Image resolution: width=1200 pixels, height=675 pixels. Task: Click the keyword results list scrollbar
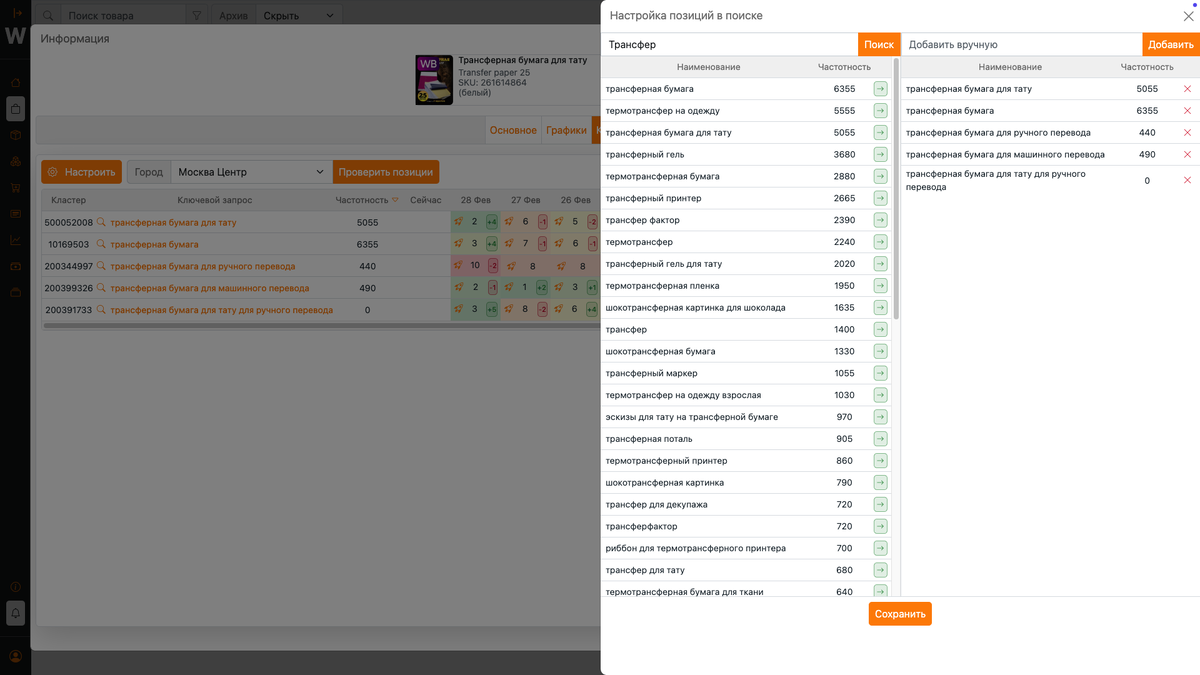point(896,190)
